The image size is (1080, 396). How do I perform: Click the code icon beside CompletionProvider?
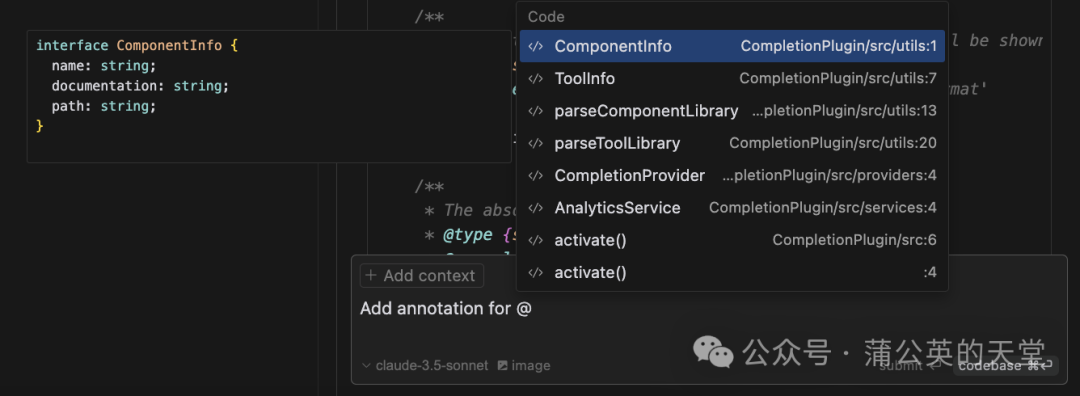click(x=535, y=176)
